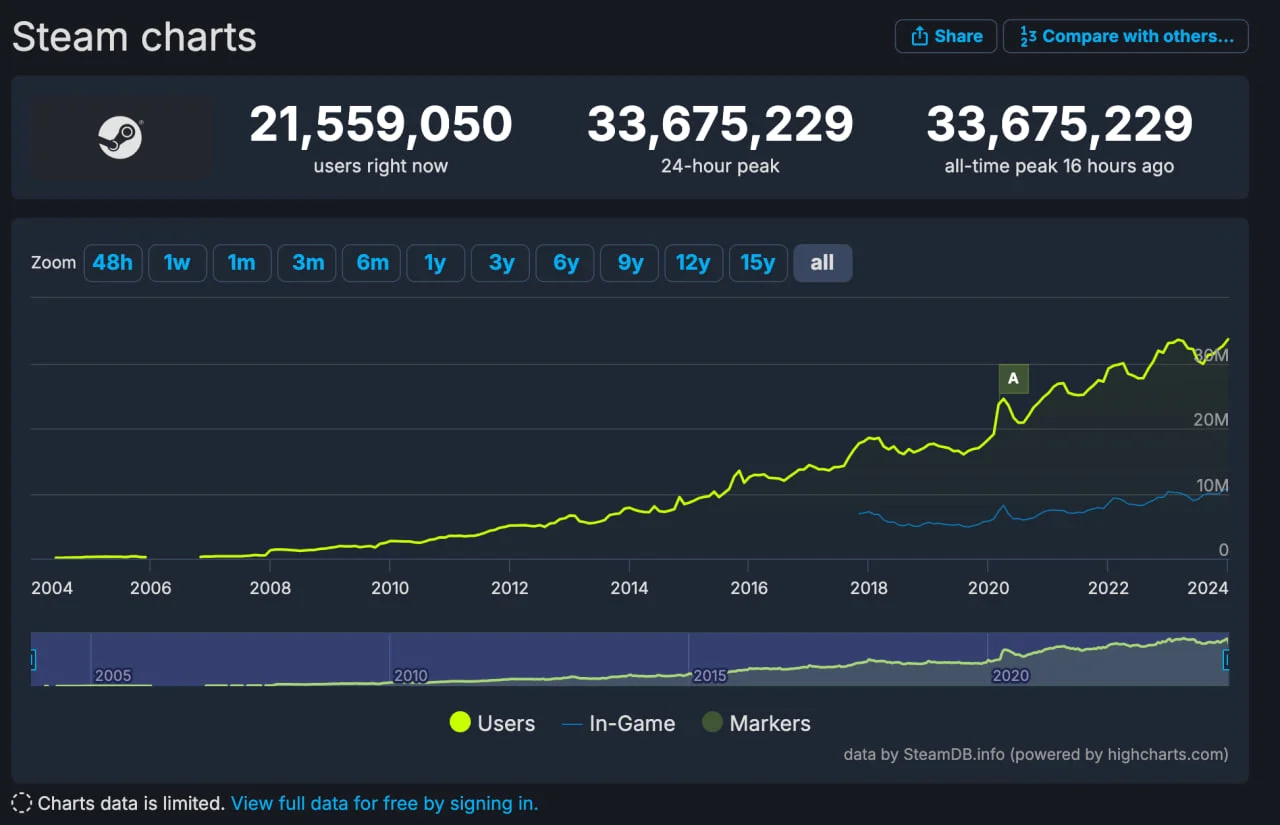Screen dimensions: 1280x825
Task: Toggle Users series in legend
Action: [492, 723]
